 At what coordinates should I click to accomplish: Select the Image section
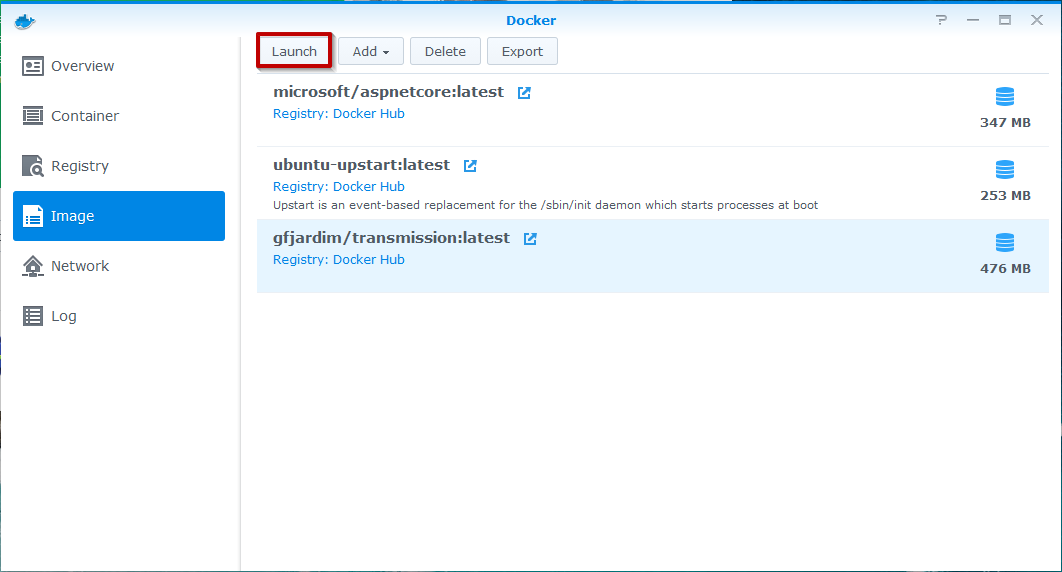tap(119, 216)
